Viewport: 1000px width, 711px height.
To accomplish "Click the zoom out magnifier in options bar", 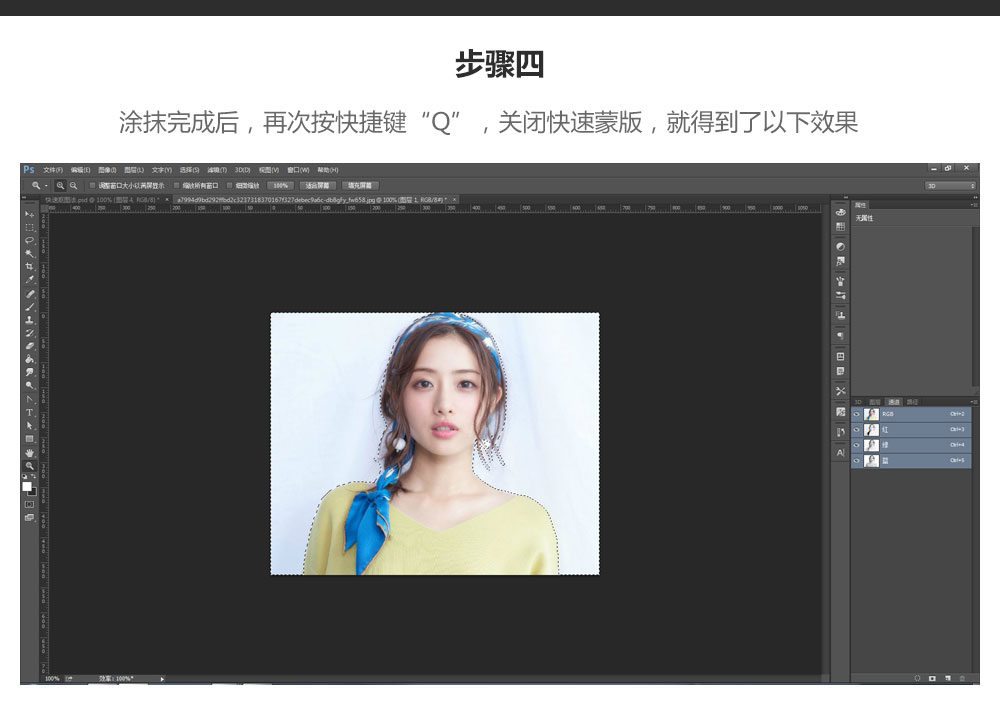I will 74,186.
